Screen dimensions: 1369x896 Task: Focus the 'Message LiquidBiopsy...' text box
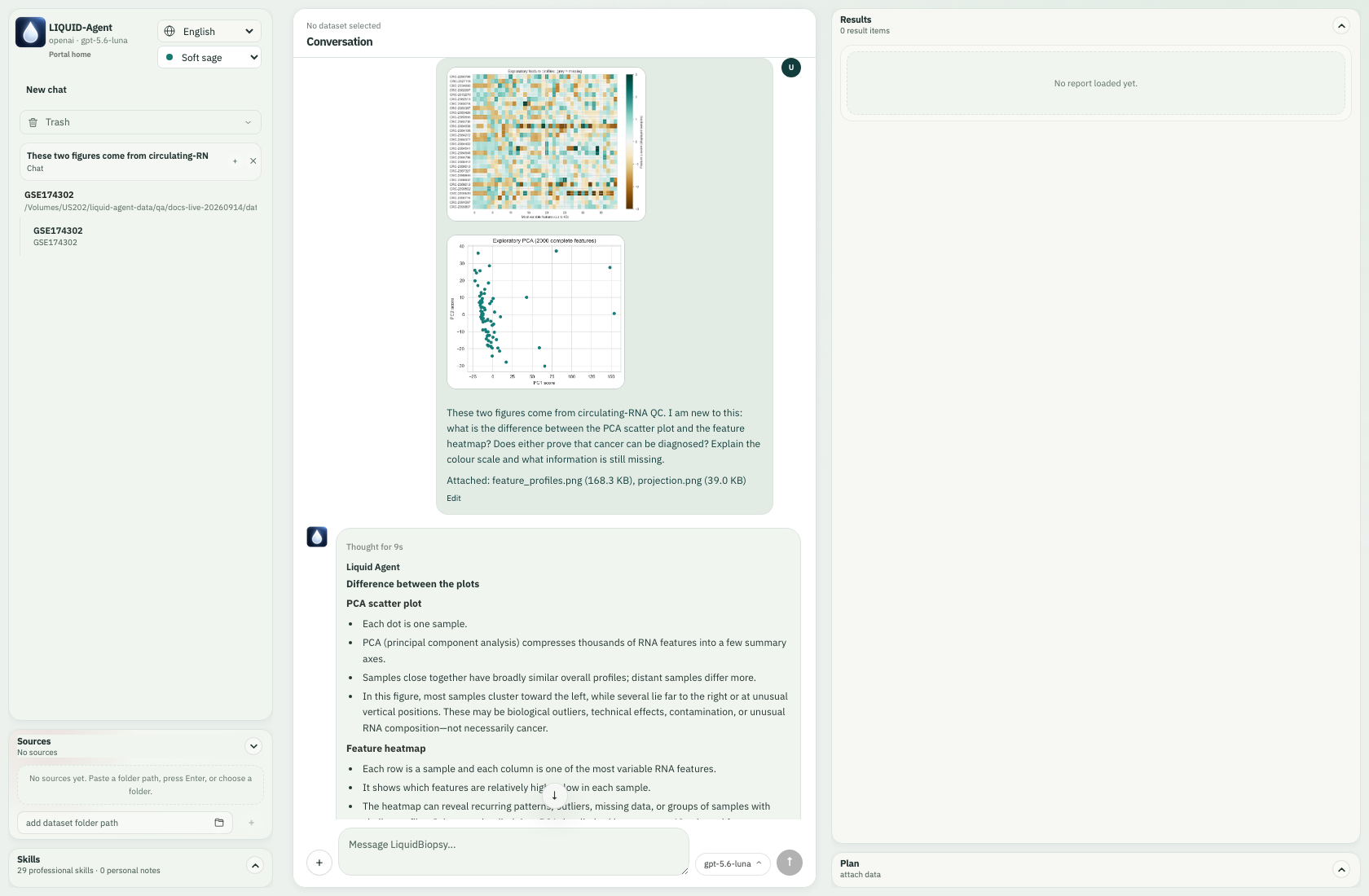[513, 852]
